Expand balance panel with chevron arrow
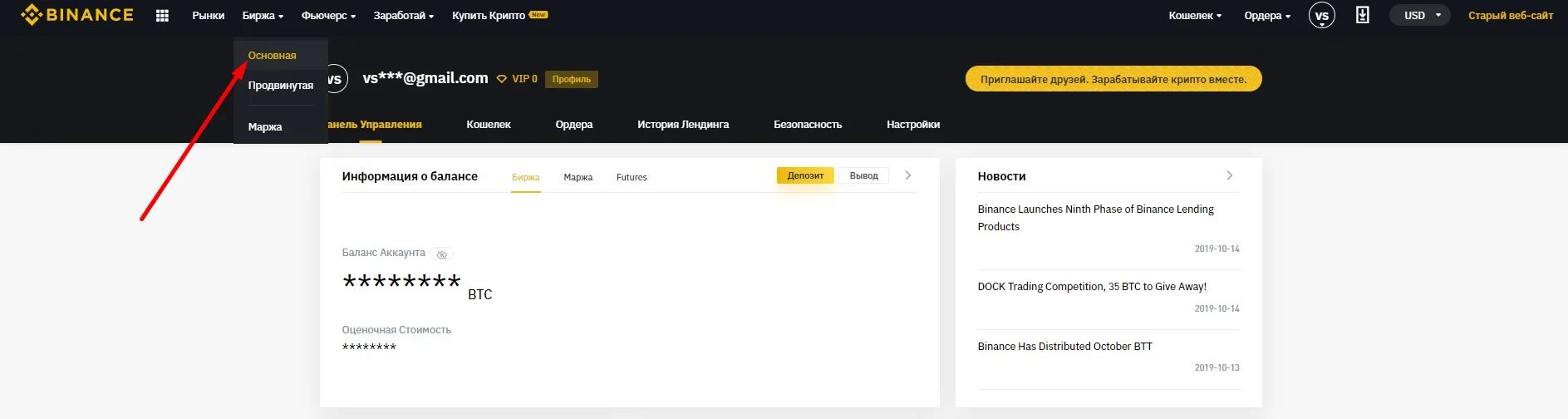This screenshot has height=419, width=1568. pyautogui.click(x=908, y=175)
